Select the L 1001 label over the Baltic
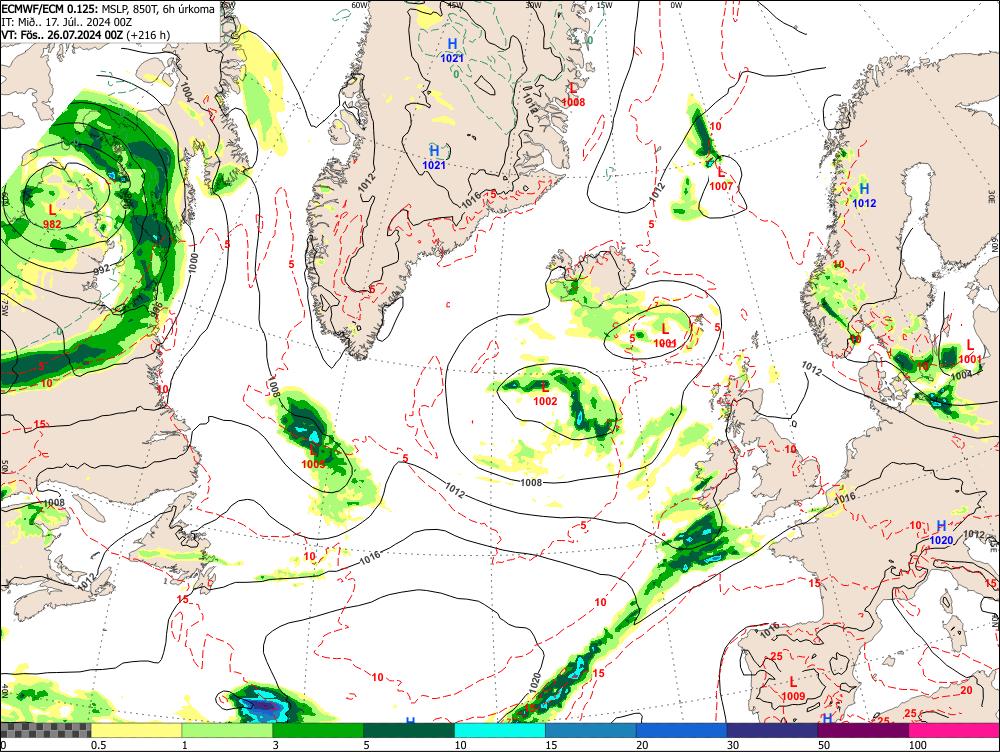 [970, 352]
